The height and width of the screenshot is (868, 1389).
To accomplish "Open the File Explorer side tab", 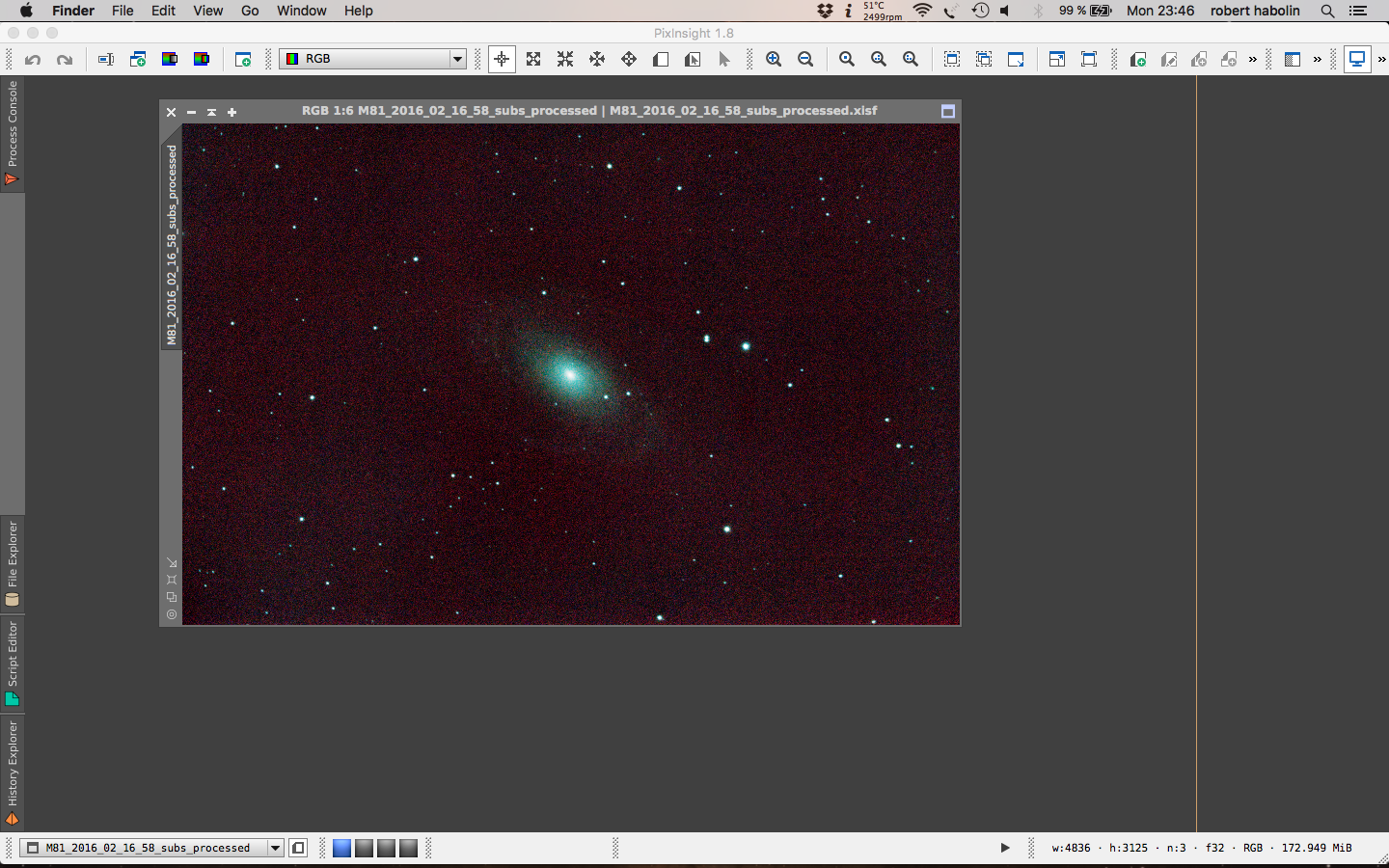I will (x=13, y=565).
